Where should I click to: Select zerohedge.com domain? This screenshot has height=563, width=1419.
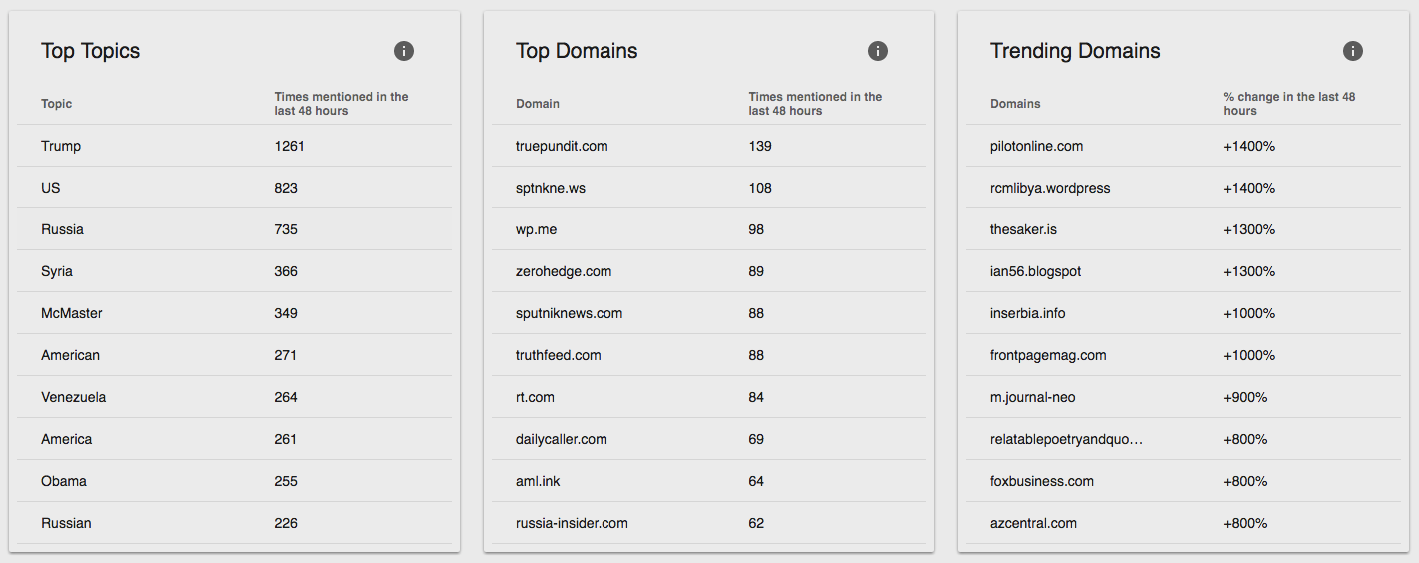point(564,271)
